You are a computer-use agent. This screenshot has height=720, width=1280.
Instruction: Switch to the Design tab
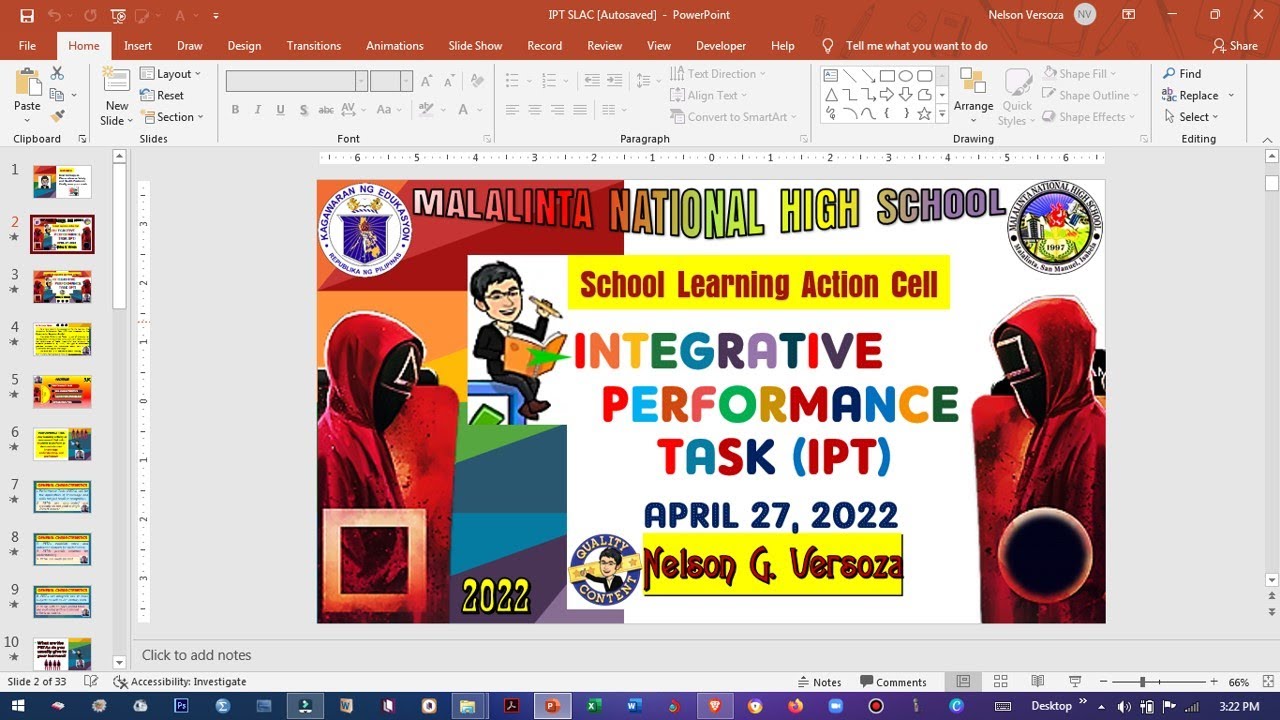(x=244, y=46)
